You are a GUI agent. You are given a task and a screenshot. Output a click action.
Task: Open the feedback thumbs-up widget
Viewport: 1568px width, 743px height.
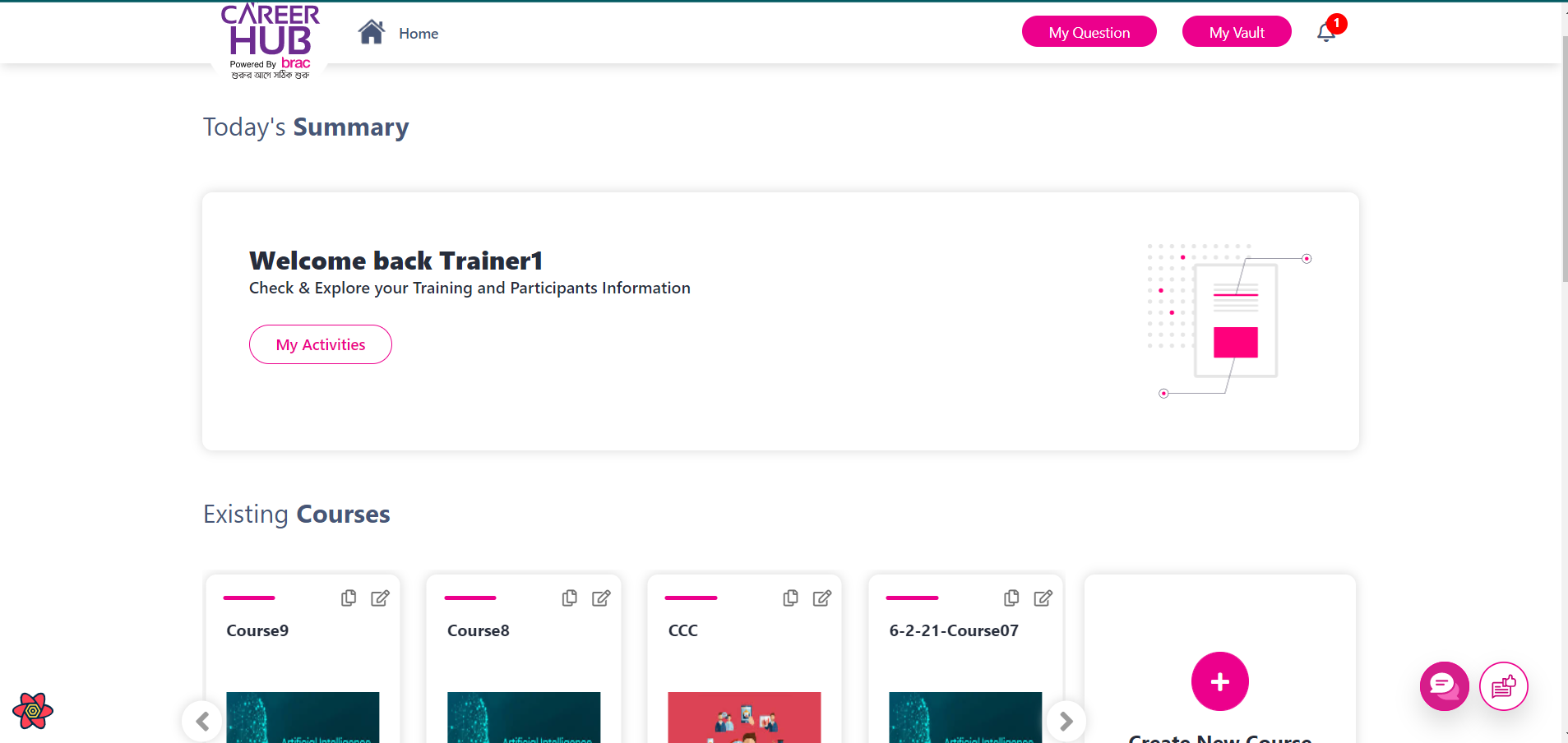pos(1503,685)
